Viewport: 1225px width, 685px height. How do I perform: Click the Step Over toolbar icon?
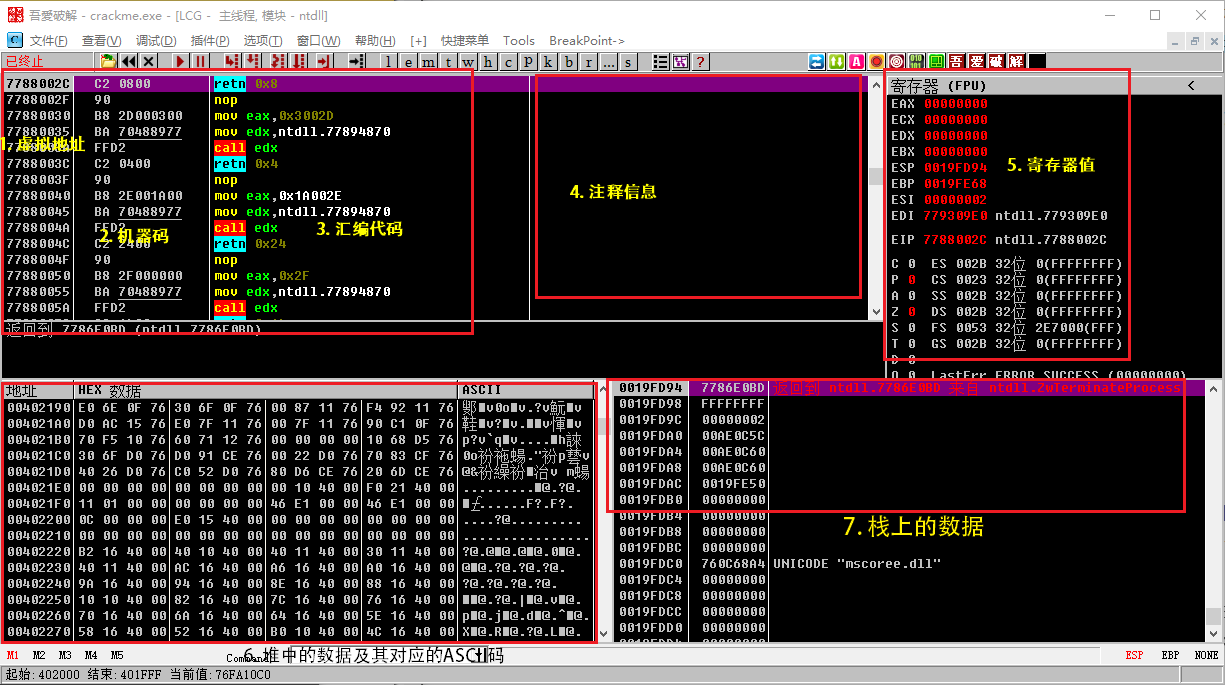[x=253, y=62]
